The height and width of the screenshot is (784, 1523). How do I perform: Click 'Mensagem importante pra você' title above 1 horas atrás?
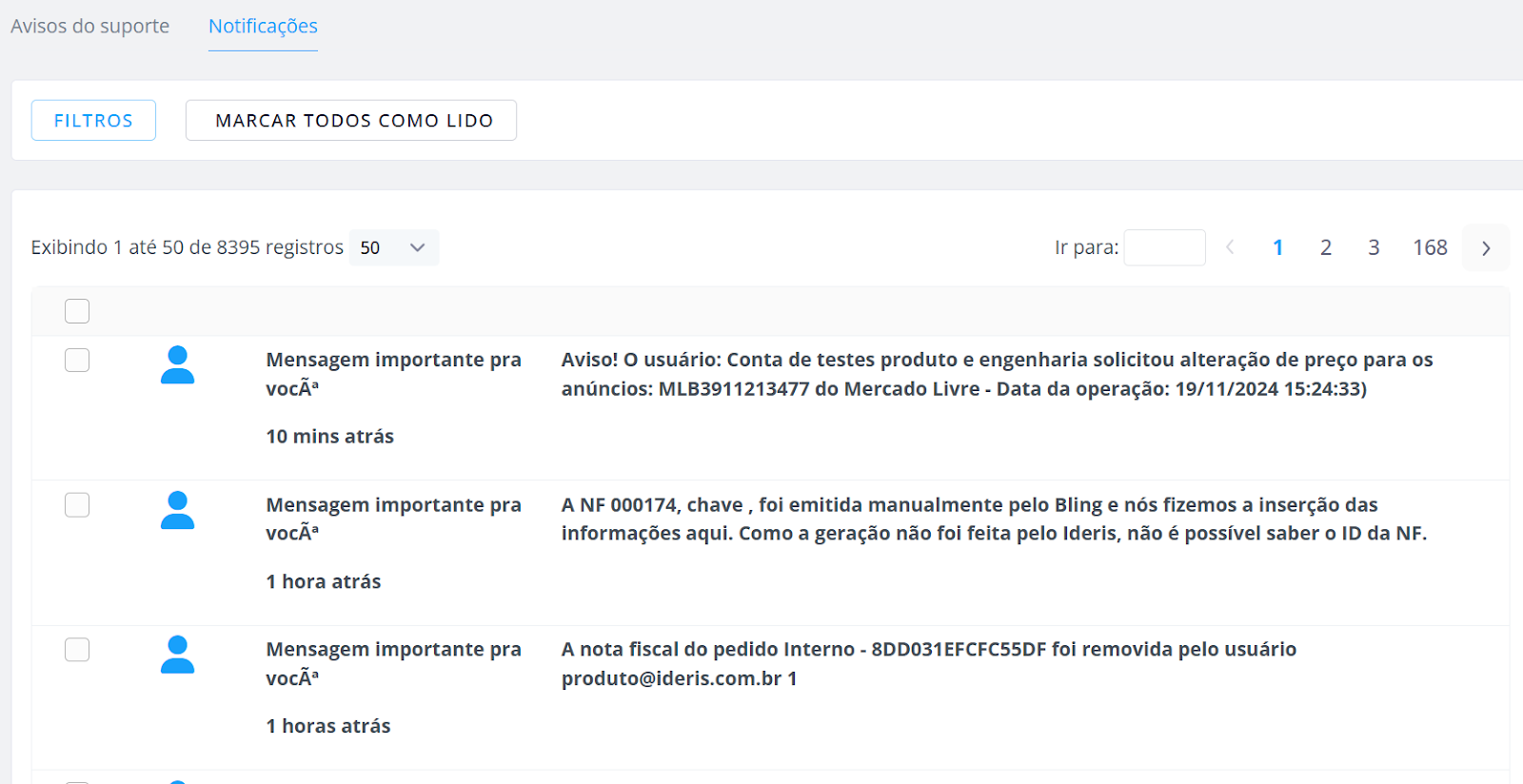[x=394, y=663]
